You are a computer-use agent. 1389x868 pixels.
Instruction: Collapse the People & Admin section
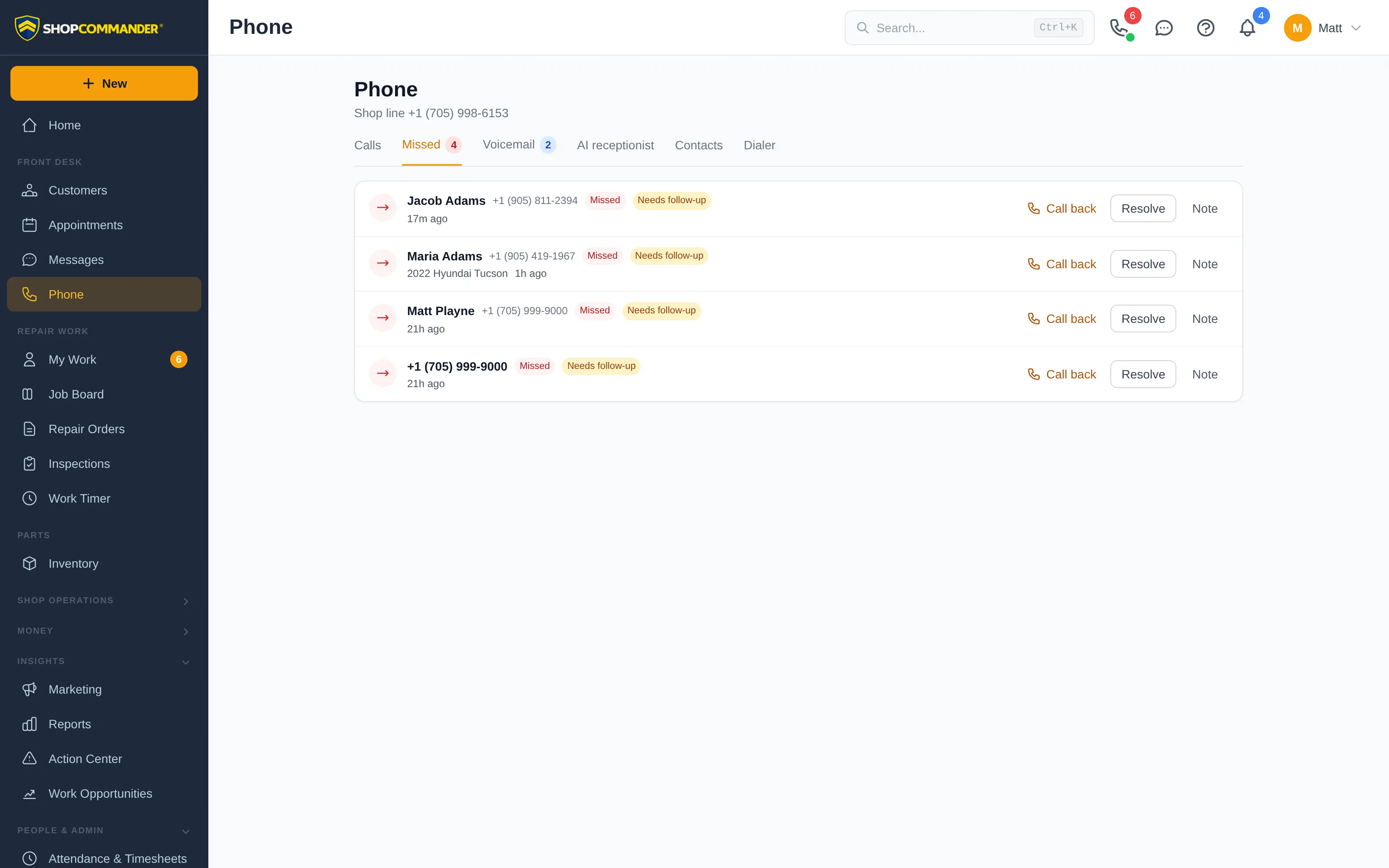[185, 831]
